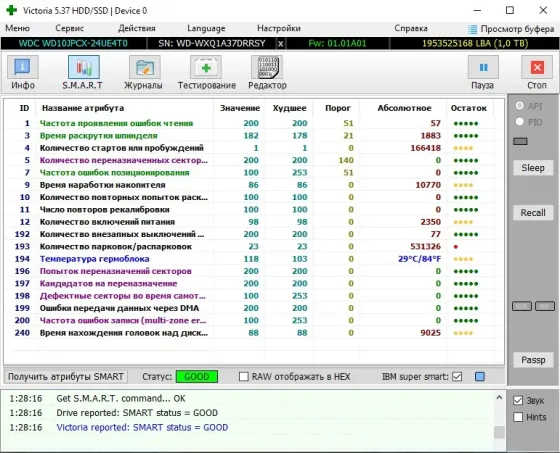Select the S.M.A.R.T toolbar icon

[x=84, y=68]
